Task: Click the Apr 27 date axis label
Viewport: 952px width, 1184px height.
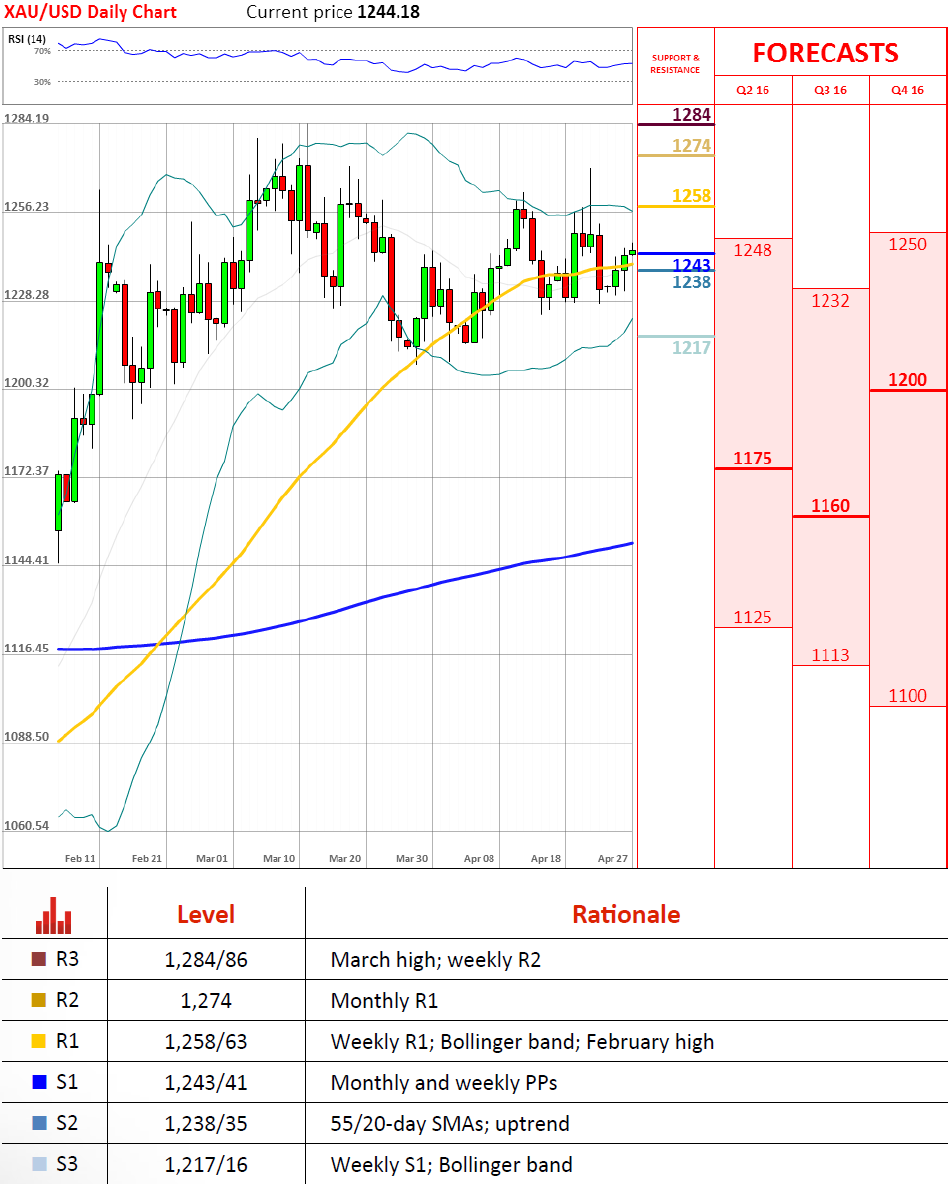Action: [612, 859]
